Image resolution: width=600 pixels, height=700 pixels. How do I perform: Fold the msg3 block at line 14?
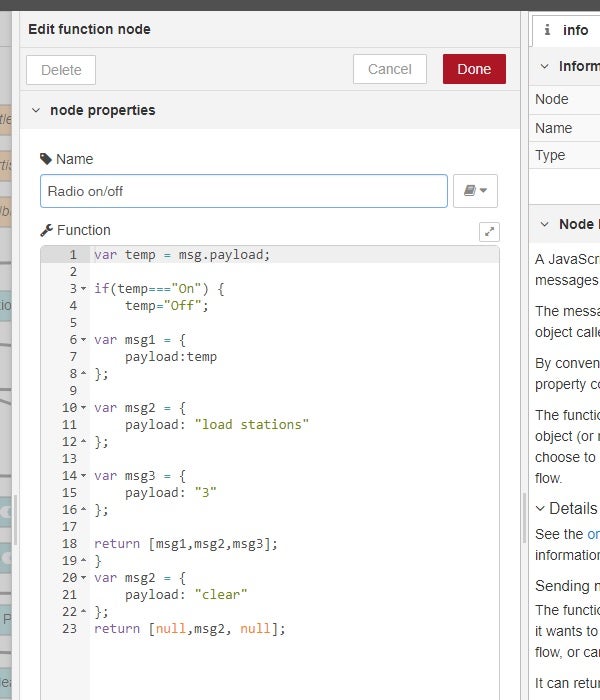point(83,476)
